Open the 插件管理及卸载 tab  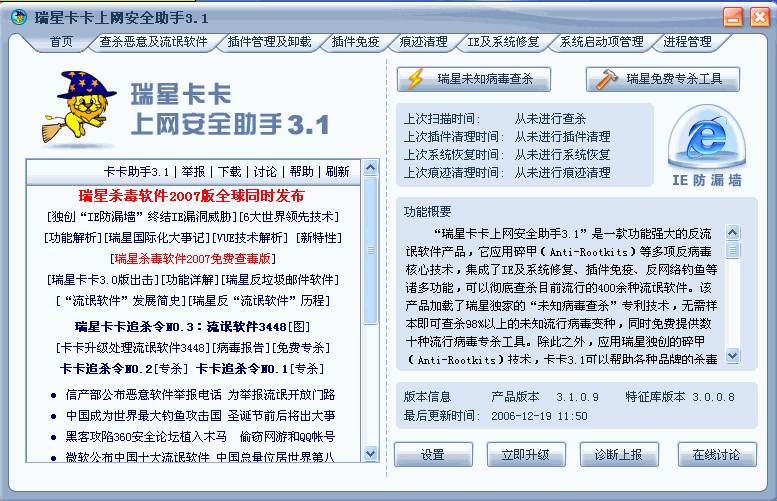coord(269,42)
